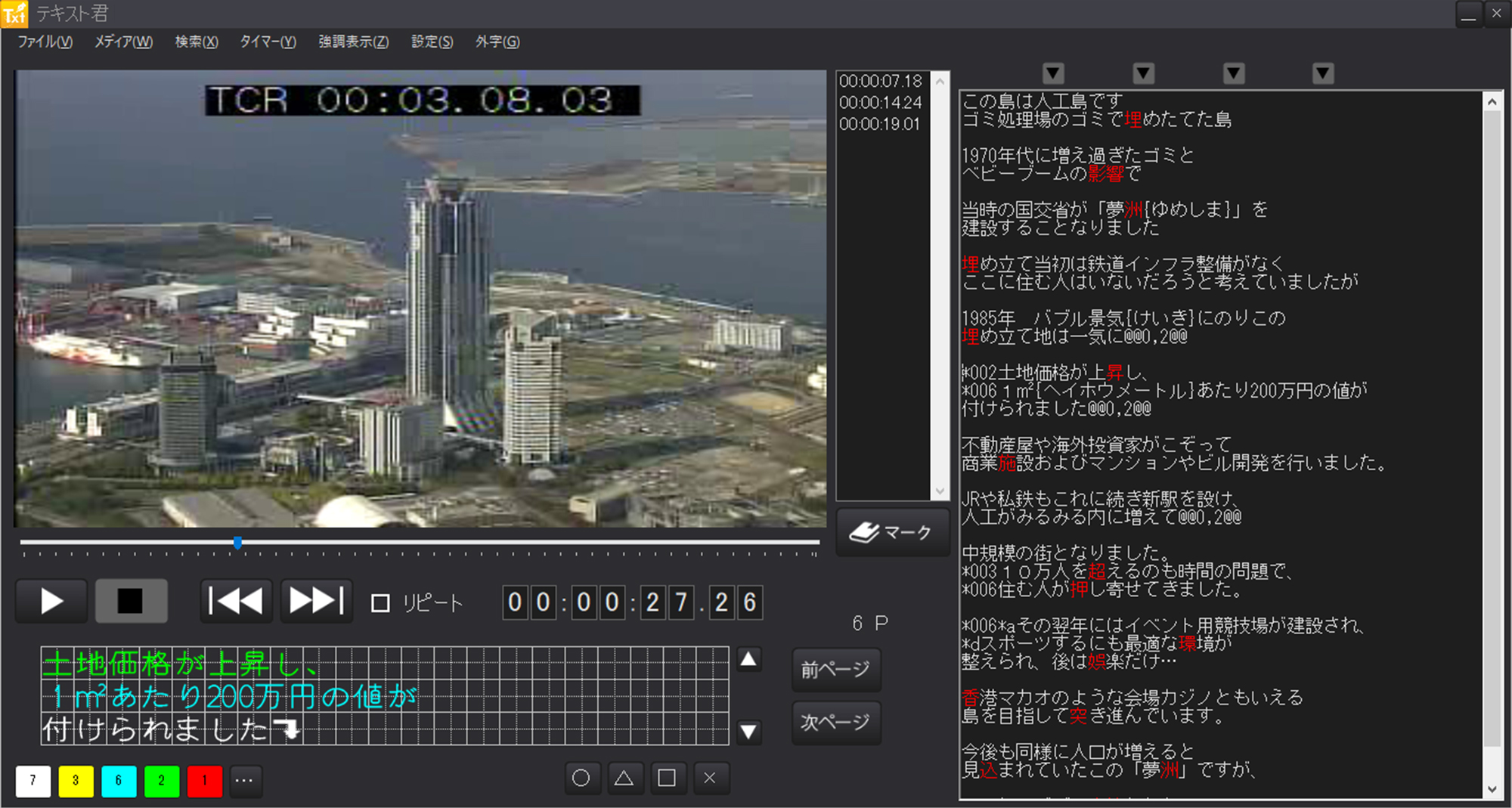Open the 強調表示(Z) menu

pyautogui.click(x=353, y=42)
